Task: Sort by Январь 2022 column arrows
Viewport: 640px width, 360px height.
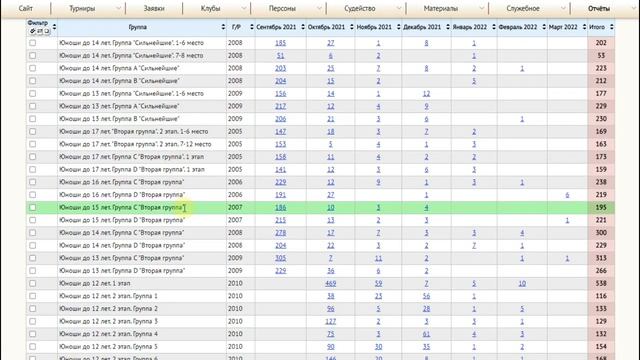Action: [493, 27]
